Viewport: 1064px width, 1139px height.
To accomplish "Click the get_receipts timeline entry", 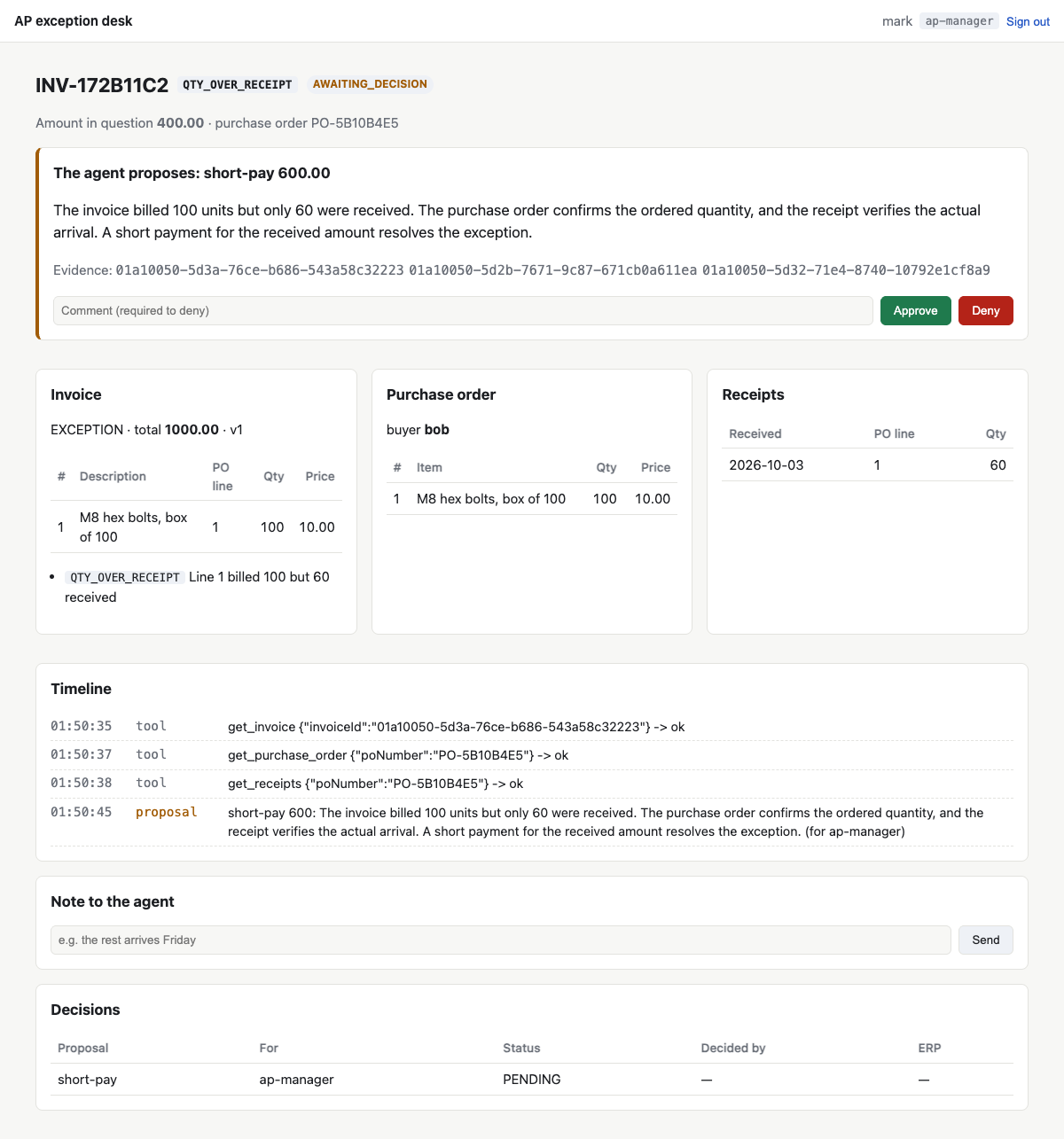I will coord(532,784).
